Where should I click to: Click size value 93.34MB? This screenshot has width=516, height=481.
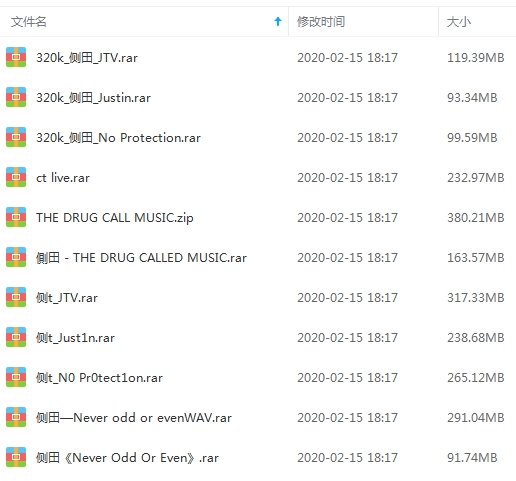tap(472, 98)
